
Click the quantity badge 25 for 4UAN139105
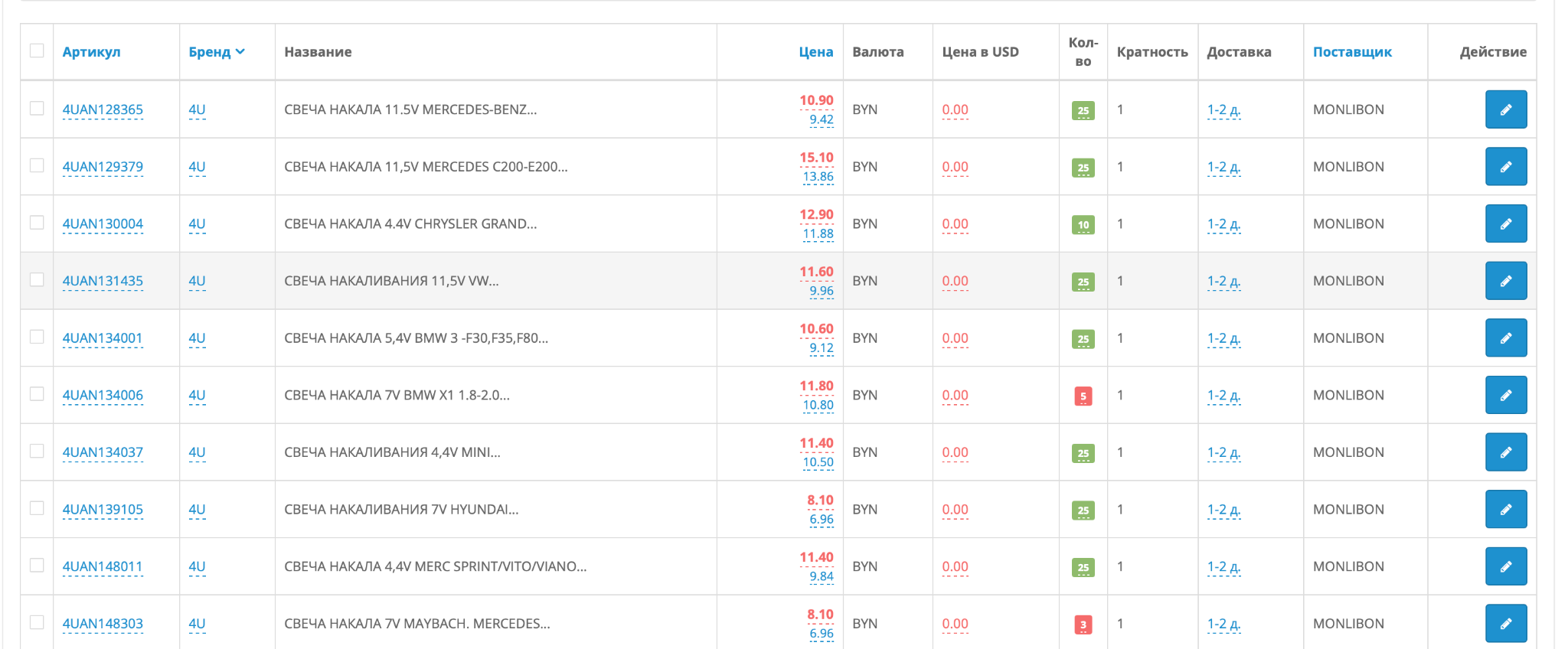(x=1083, y=510)
